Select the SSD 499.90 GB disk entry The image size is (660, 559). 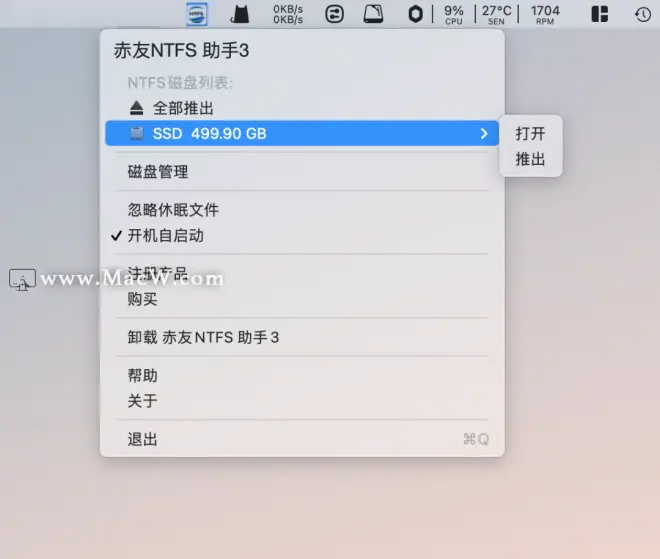[302, 133]
